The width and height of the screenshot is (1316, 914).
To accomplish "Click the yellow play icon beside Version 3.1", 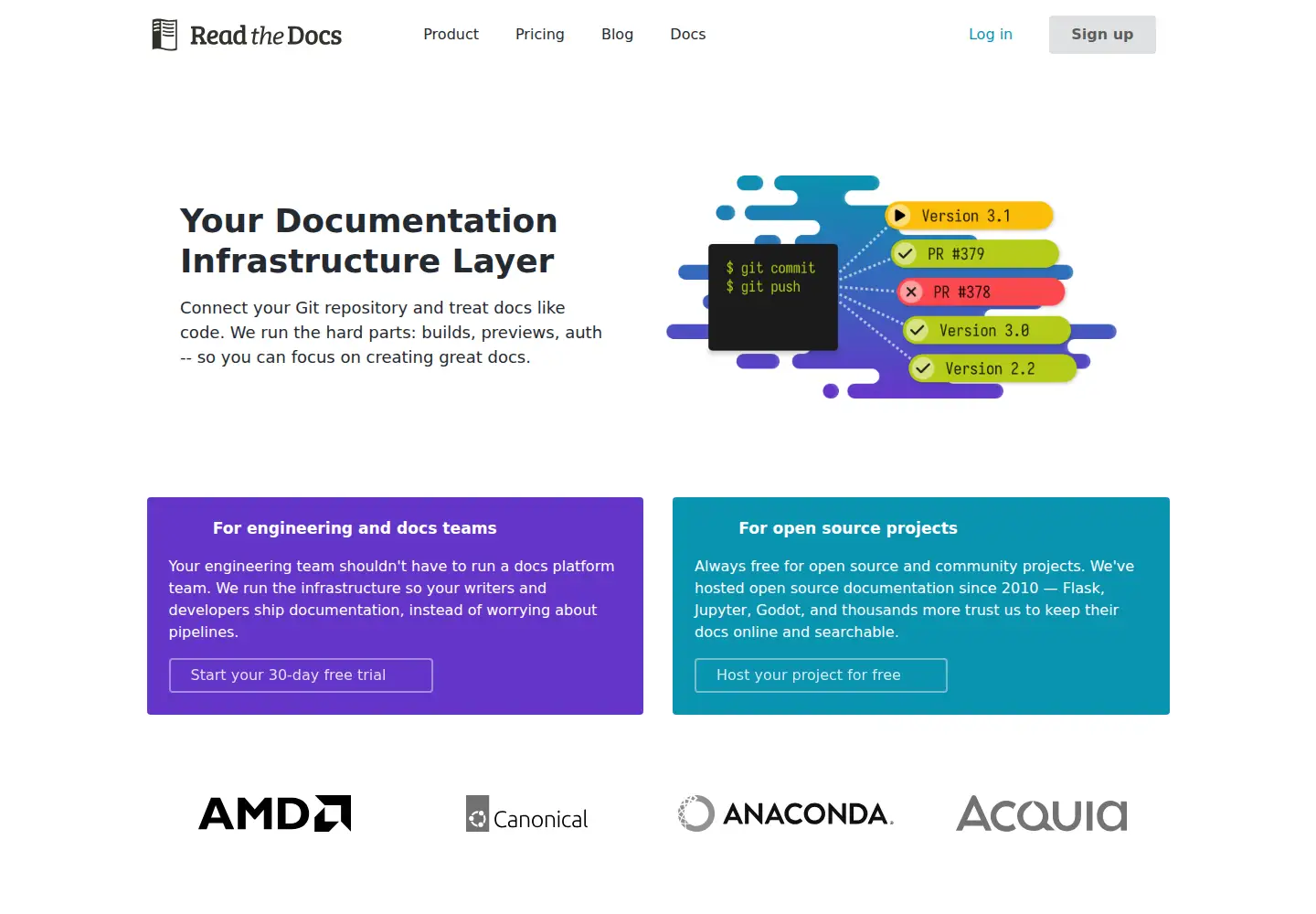I will [x=899, y=216].
